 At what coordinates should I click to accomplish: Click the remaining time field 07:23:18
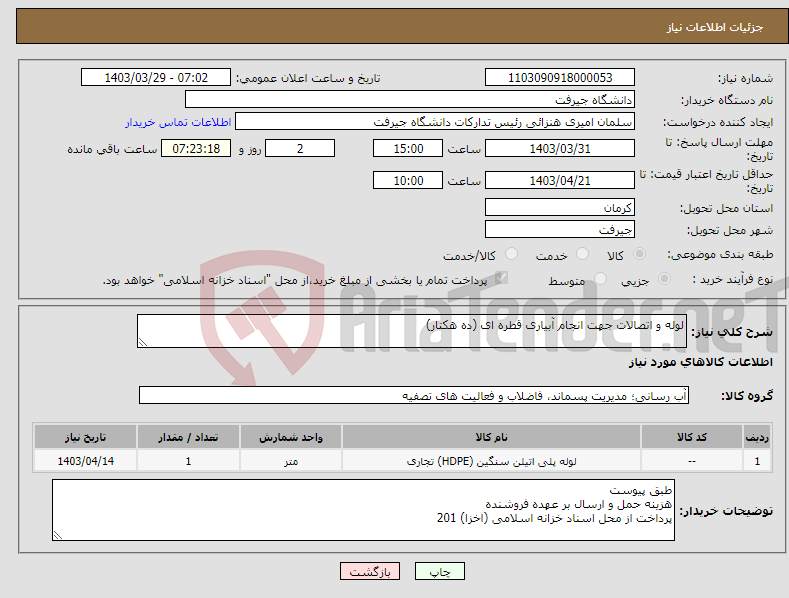click(196, 148)
